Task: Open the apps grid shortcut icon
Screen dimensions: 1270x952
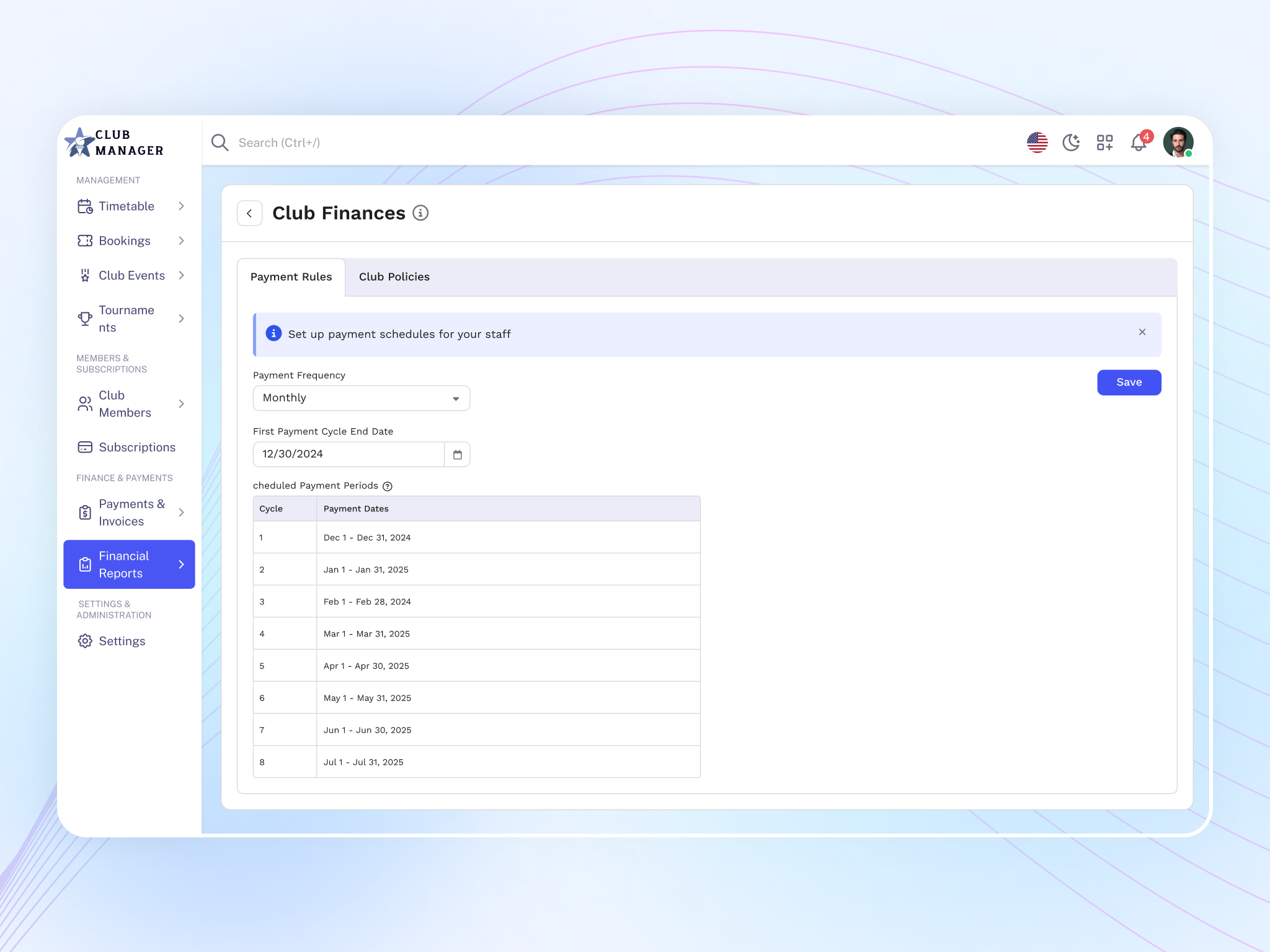Action: [1104, 143]
